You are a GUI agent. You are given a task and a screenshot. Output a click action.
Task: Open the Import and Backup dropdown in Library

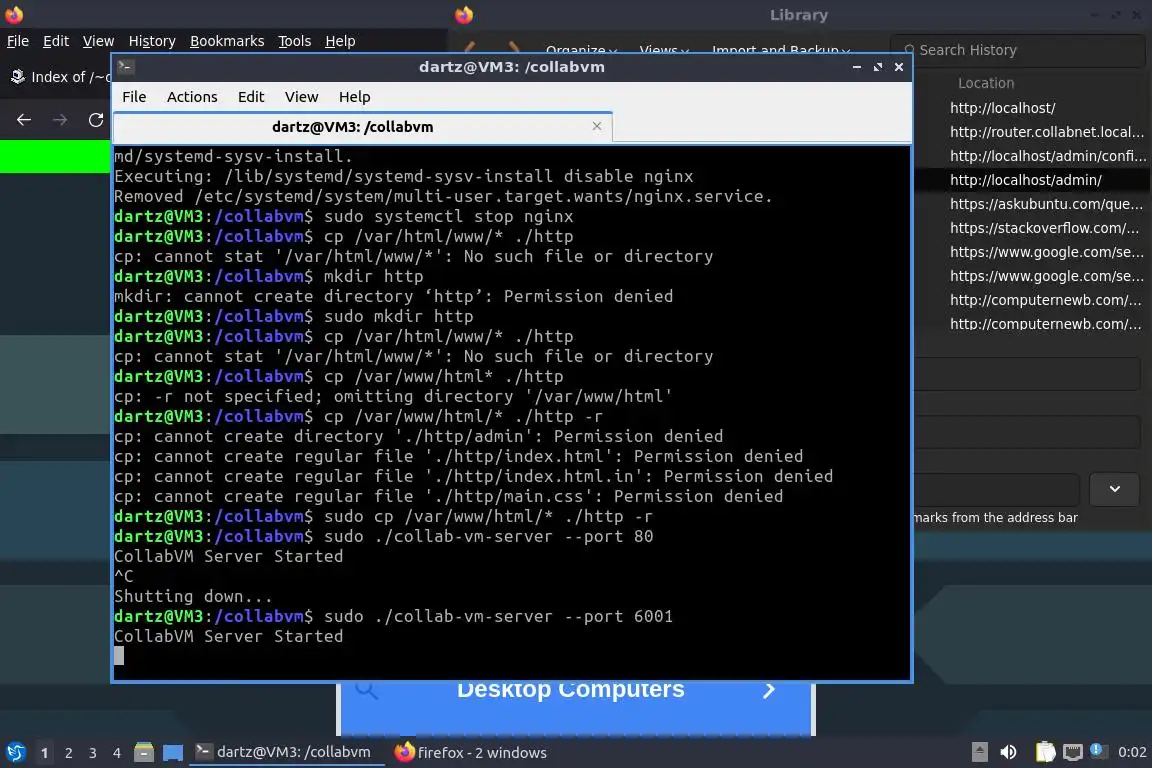click(x=781, y=50)
